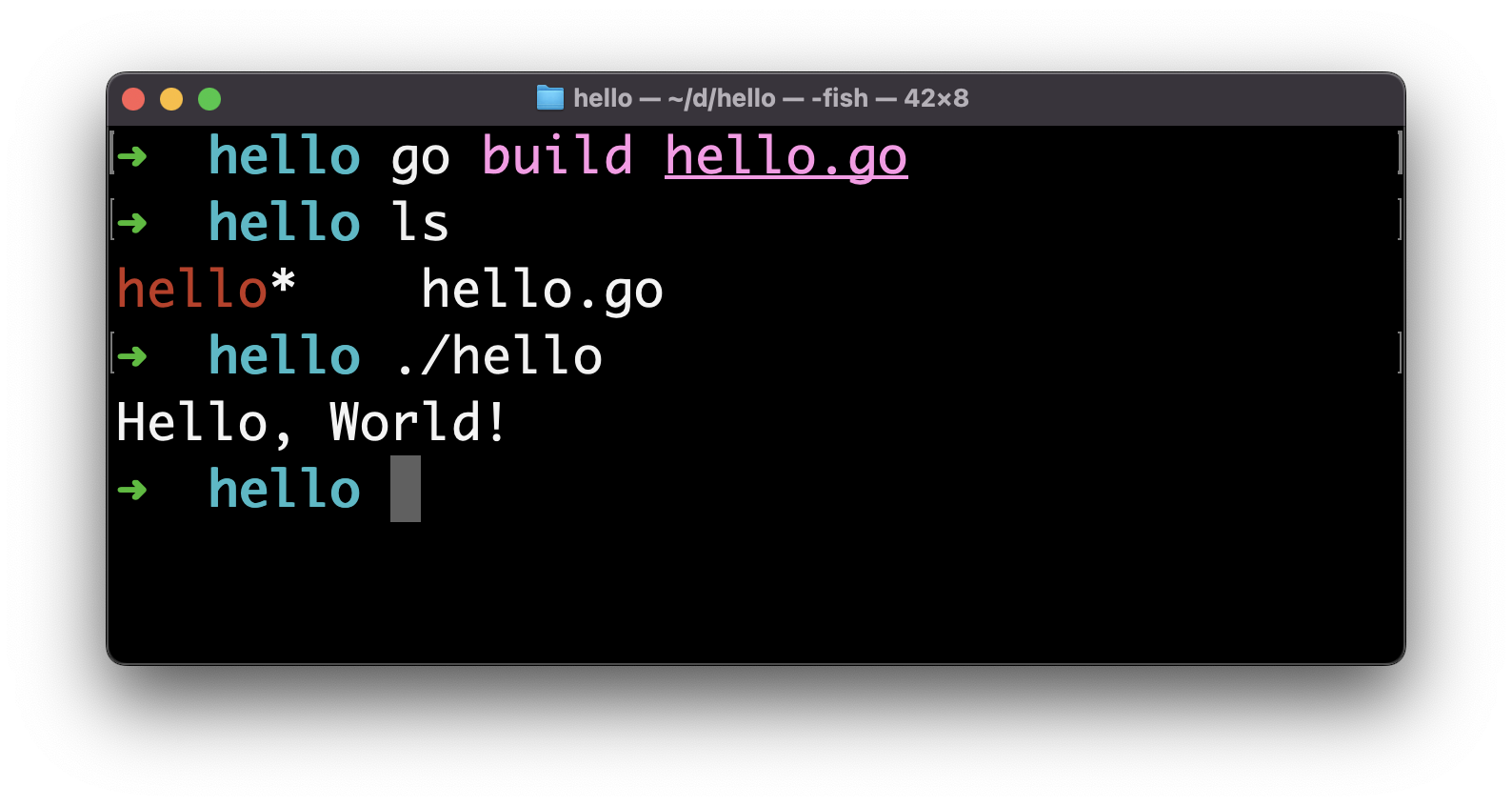Viewport: 1512px width, 806px height.
Task: Click the green arrow before ./hello command
Action: (133, 356)
